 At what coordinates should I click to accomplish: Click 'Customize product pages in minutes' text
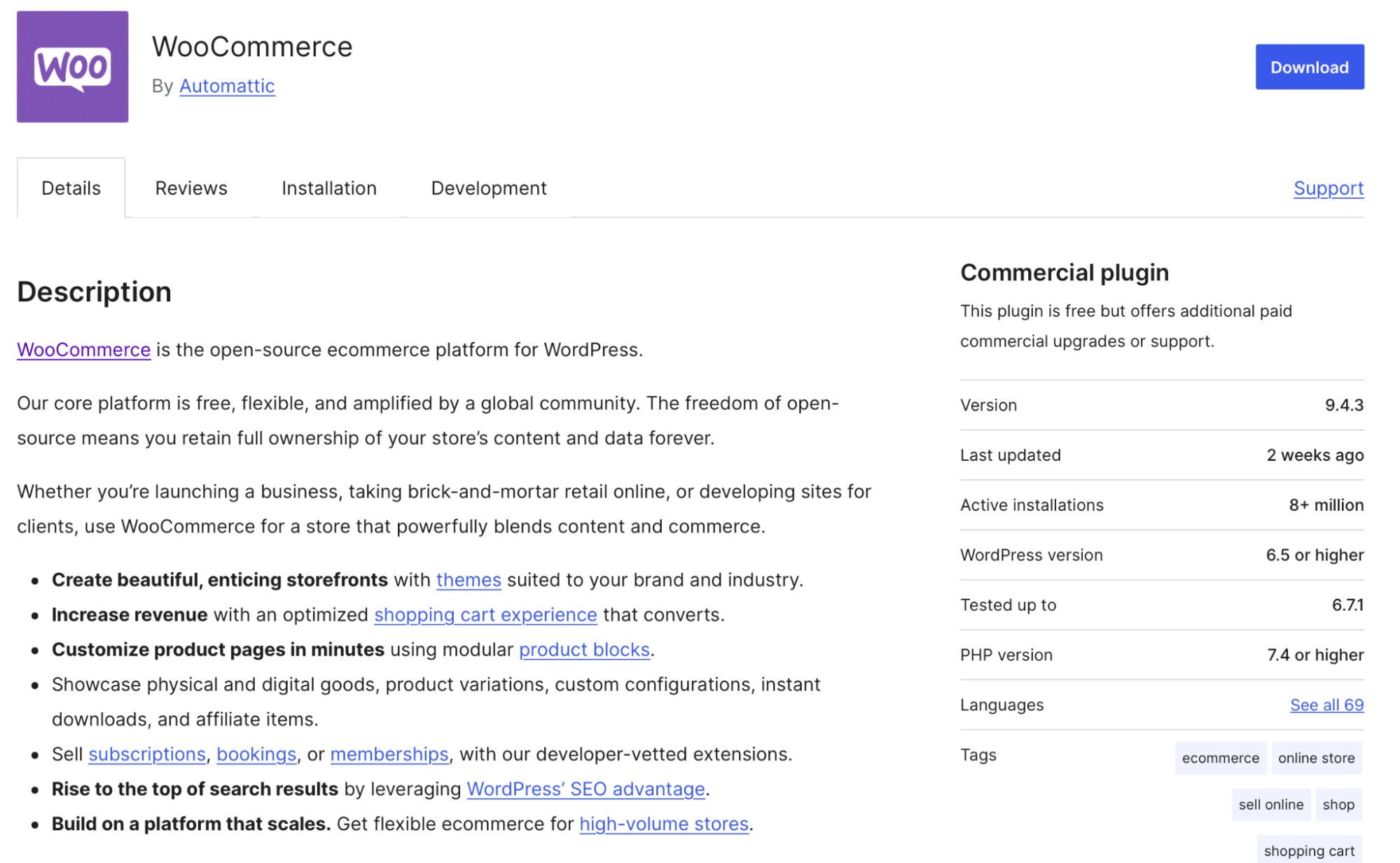[218, 649]
